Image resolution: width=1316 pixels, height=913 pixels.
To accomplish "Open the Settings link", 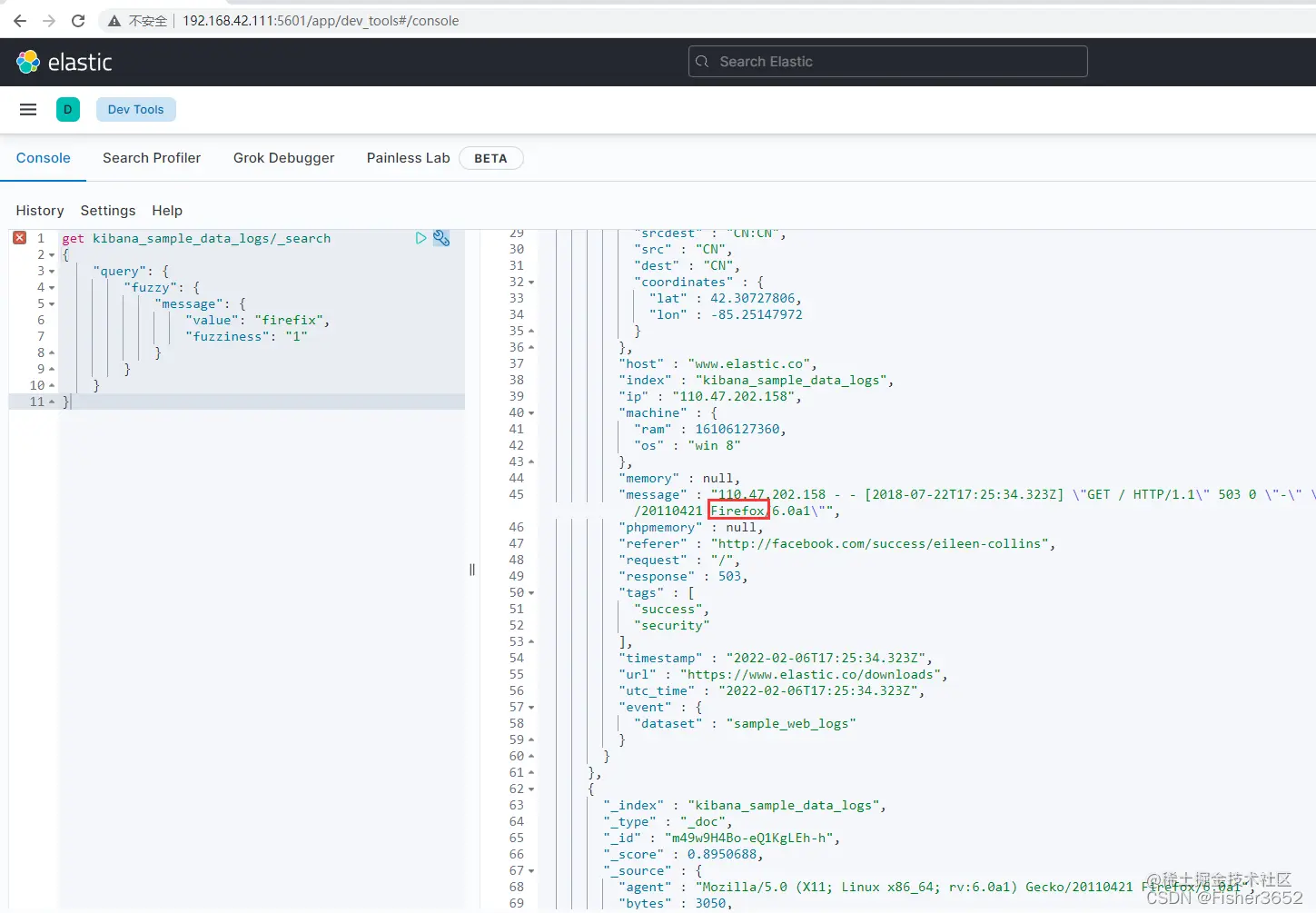I will point(108,211).
